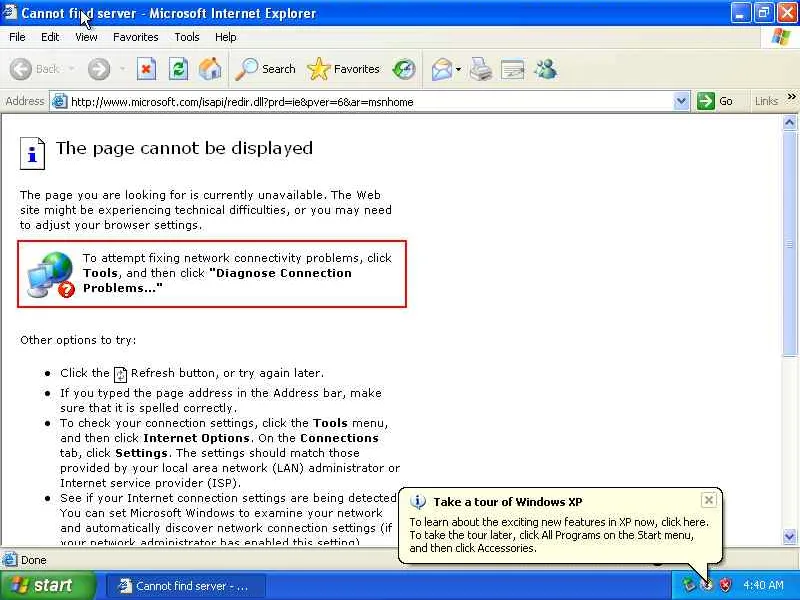
Task: Click the inline Refresh icon in list
Action: click(120, 374)
